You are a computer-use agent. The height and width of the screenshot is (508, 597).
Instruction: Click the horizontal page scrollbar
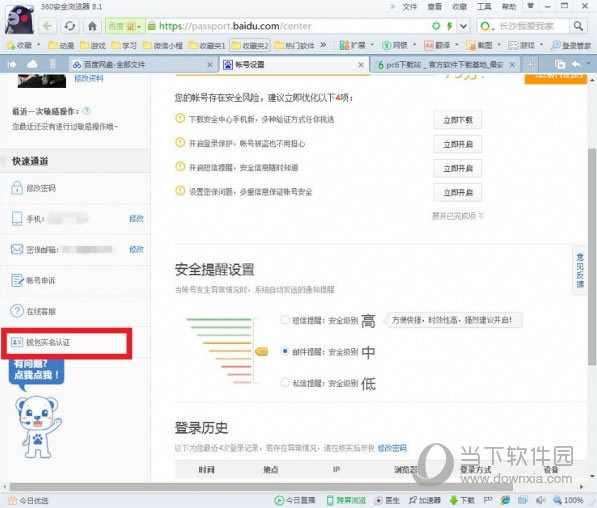point(261,487)
